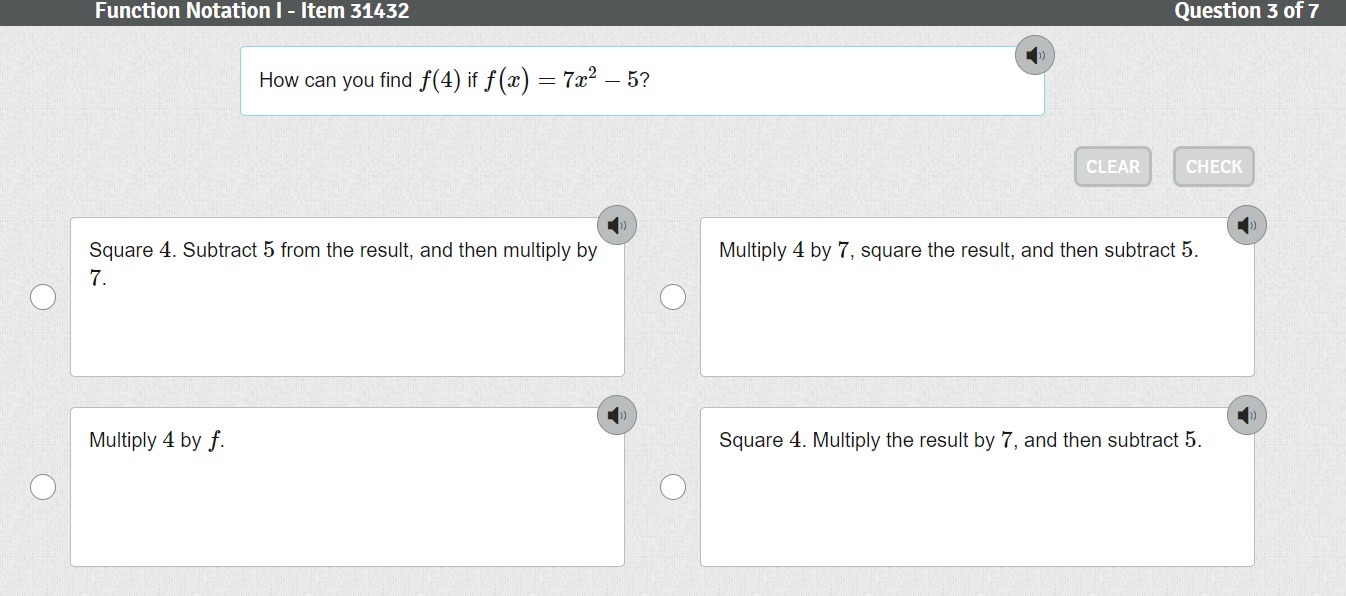Click the 7x² − 5 formula in the question
Viewport: 1346px width, 596px height.
600,79
